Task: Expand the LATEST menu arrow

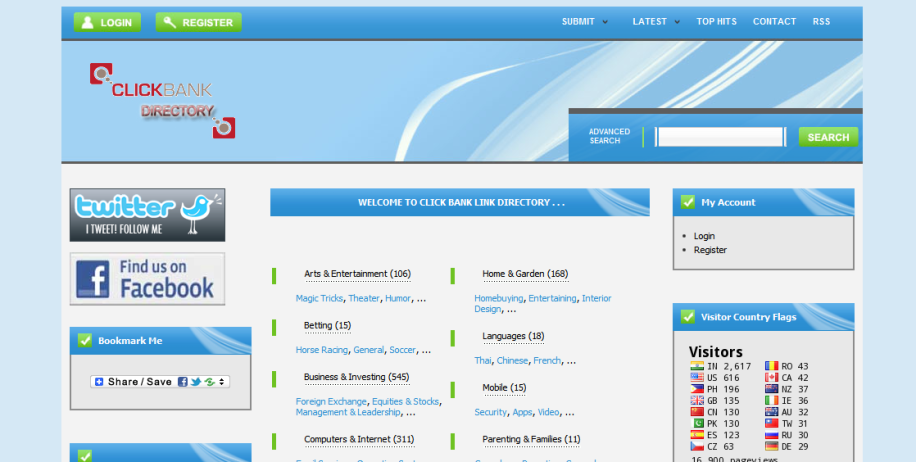Action: pyautogui.click(x=677, y=22)
